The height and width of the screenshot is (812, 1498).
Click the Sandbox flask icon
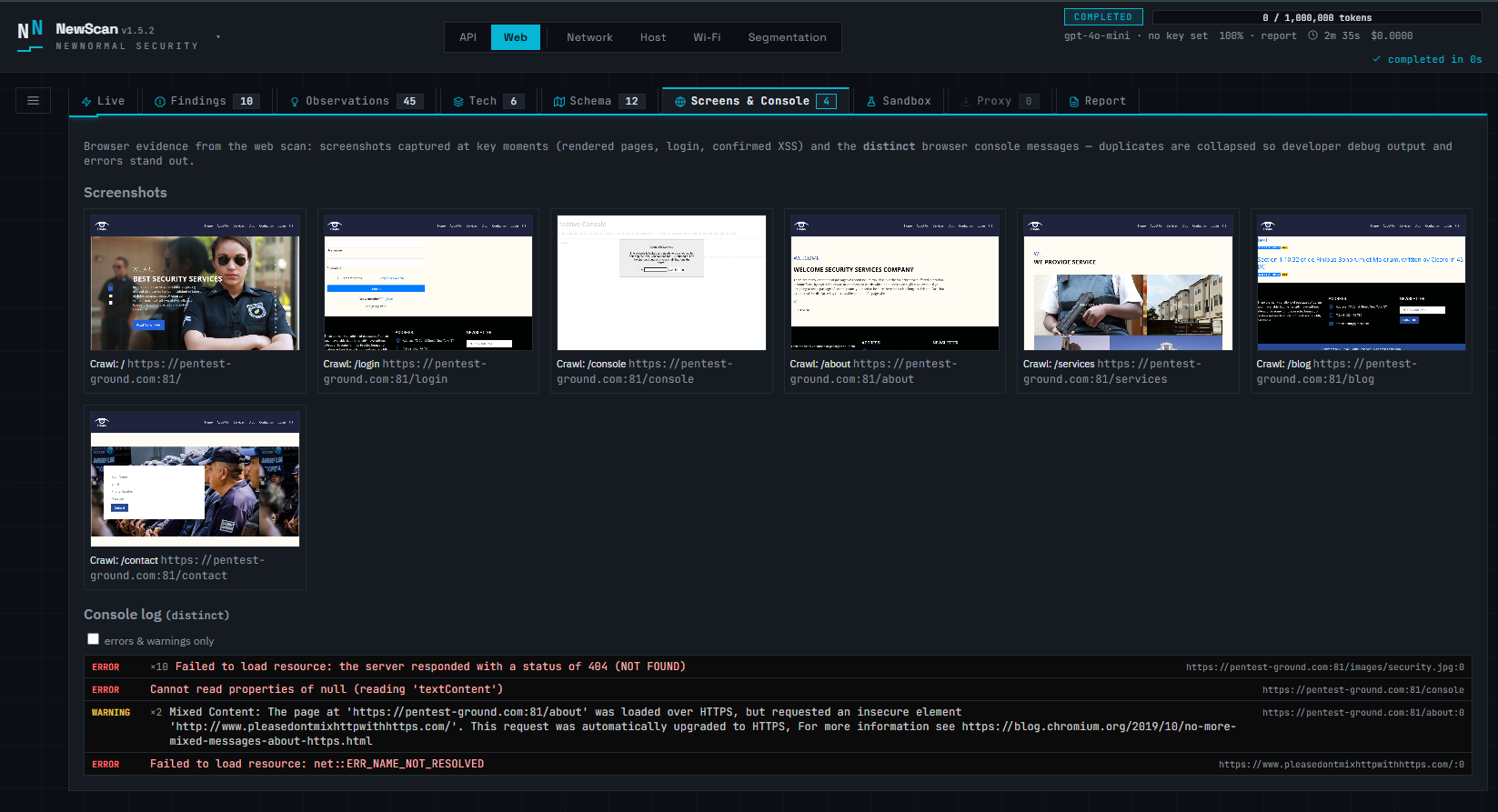tap(871, 102)
